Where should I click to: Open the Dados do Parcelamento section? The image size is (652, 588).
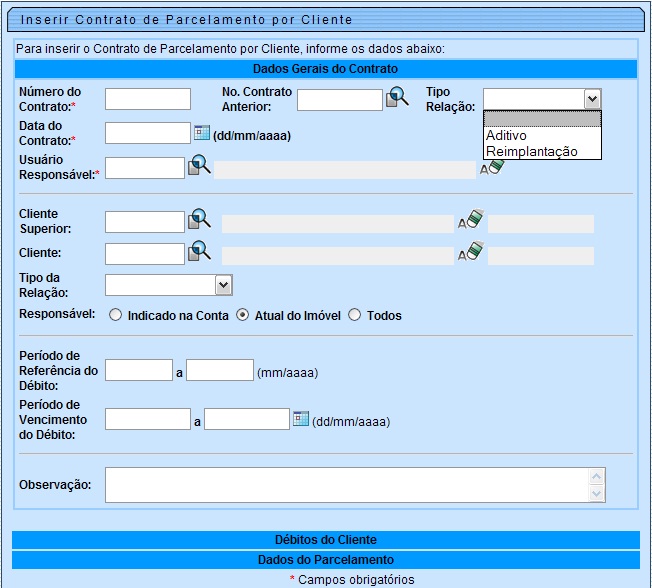325,560
